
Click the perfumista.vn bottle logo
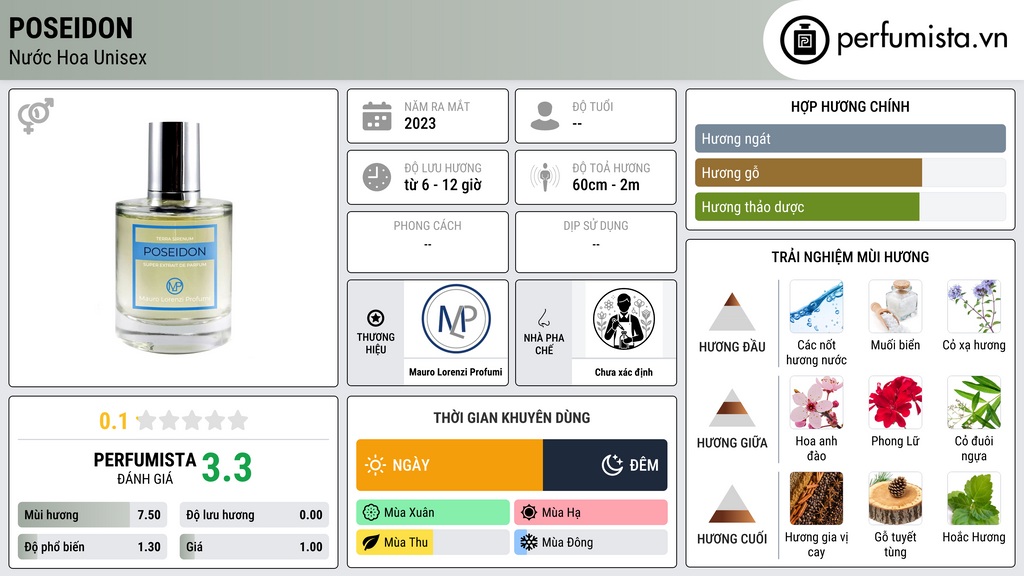[x=804, y=40]
